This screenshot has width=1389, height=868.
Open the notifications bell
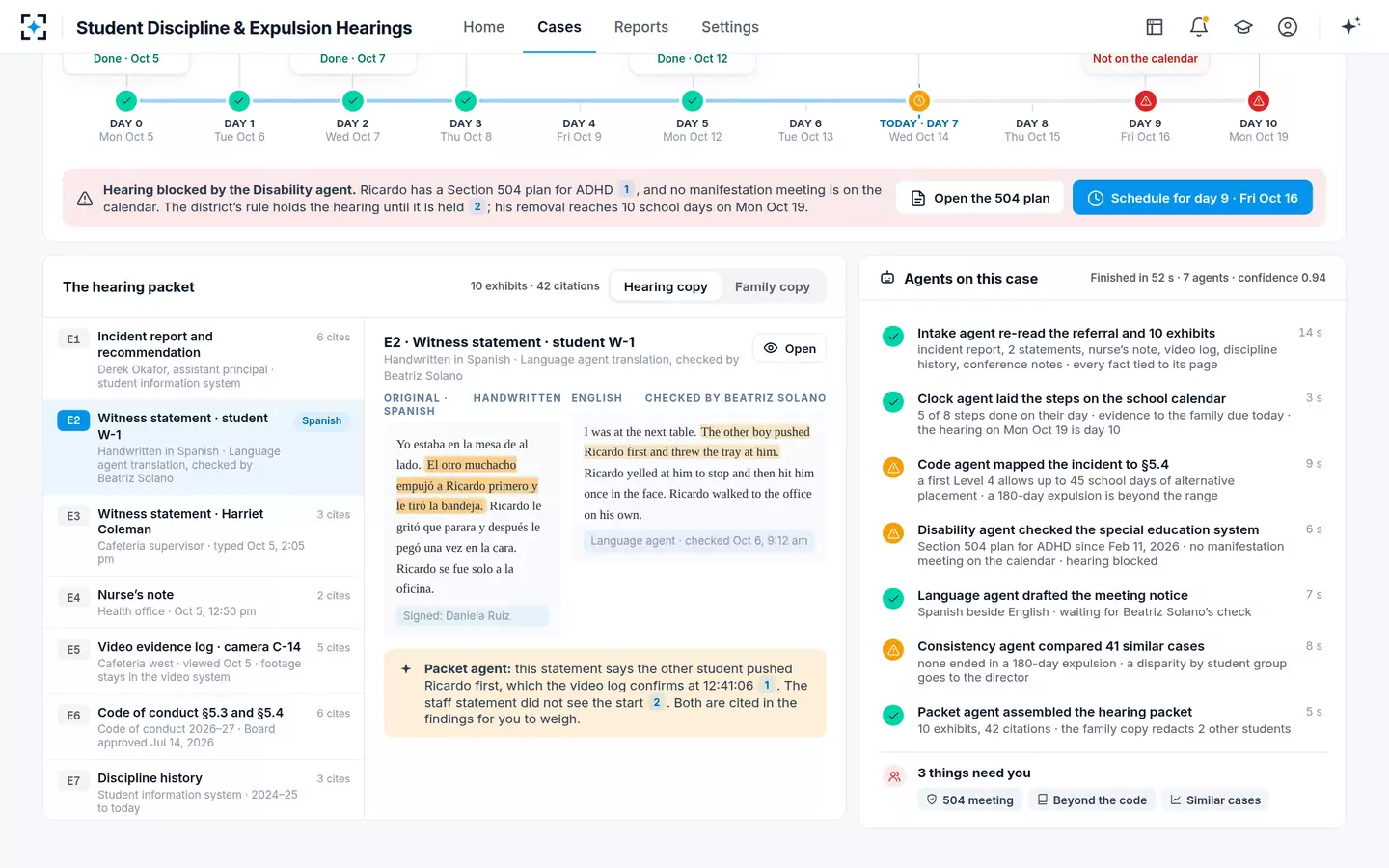tap(1199, 27)
